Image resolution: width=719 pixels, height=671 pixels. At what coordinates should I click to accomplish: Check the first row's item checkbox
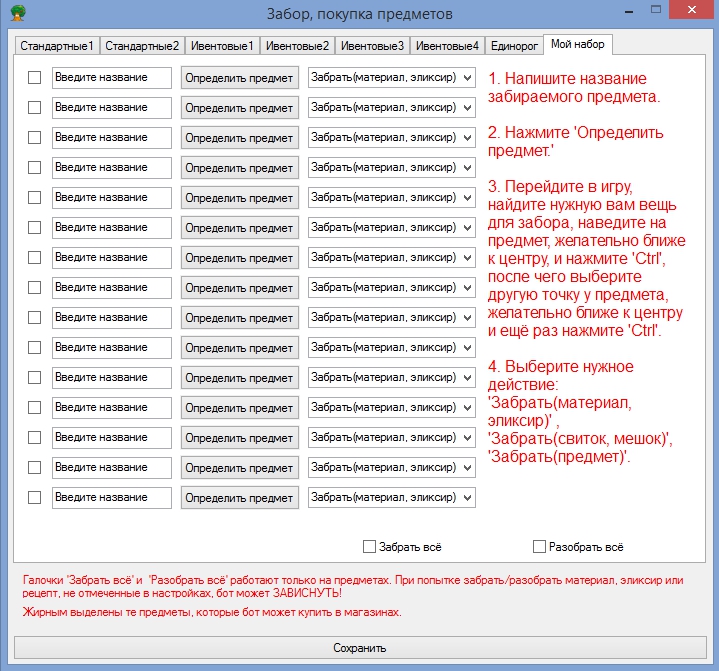tap(34, 78)
